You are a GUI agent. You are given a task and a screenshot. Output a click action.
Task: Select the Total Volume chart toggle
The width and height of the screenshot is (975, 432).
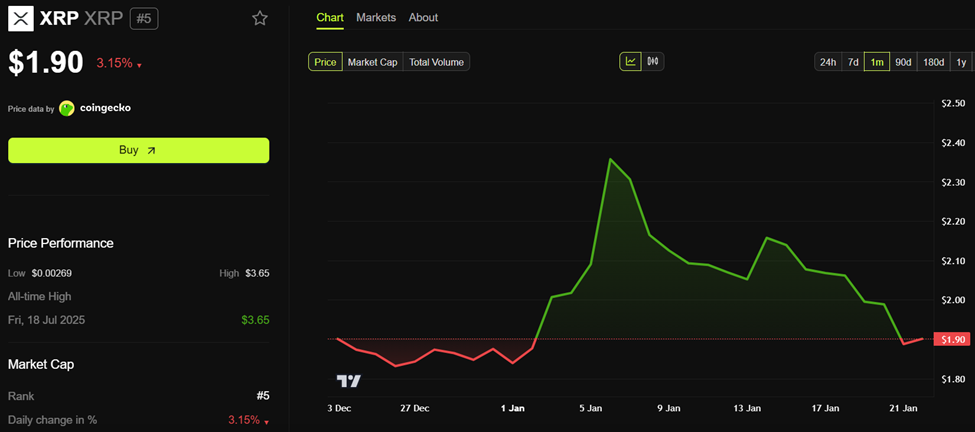click(436, 62)
